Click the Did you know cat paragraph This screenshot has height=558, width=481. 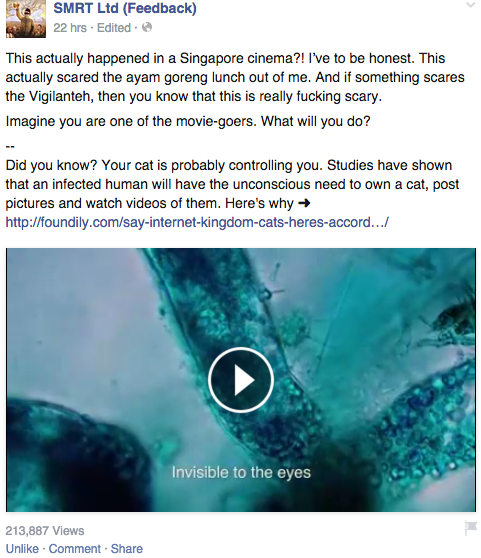(232, 184)
